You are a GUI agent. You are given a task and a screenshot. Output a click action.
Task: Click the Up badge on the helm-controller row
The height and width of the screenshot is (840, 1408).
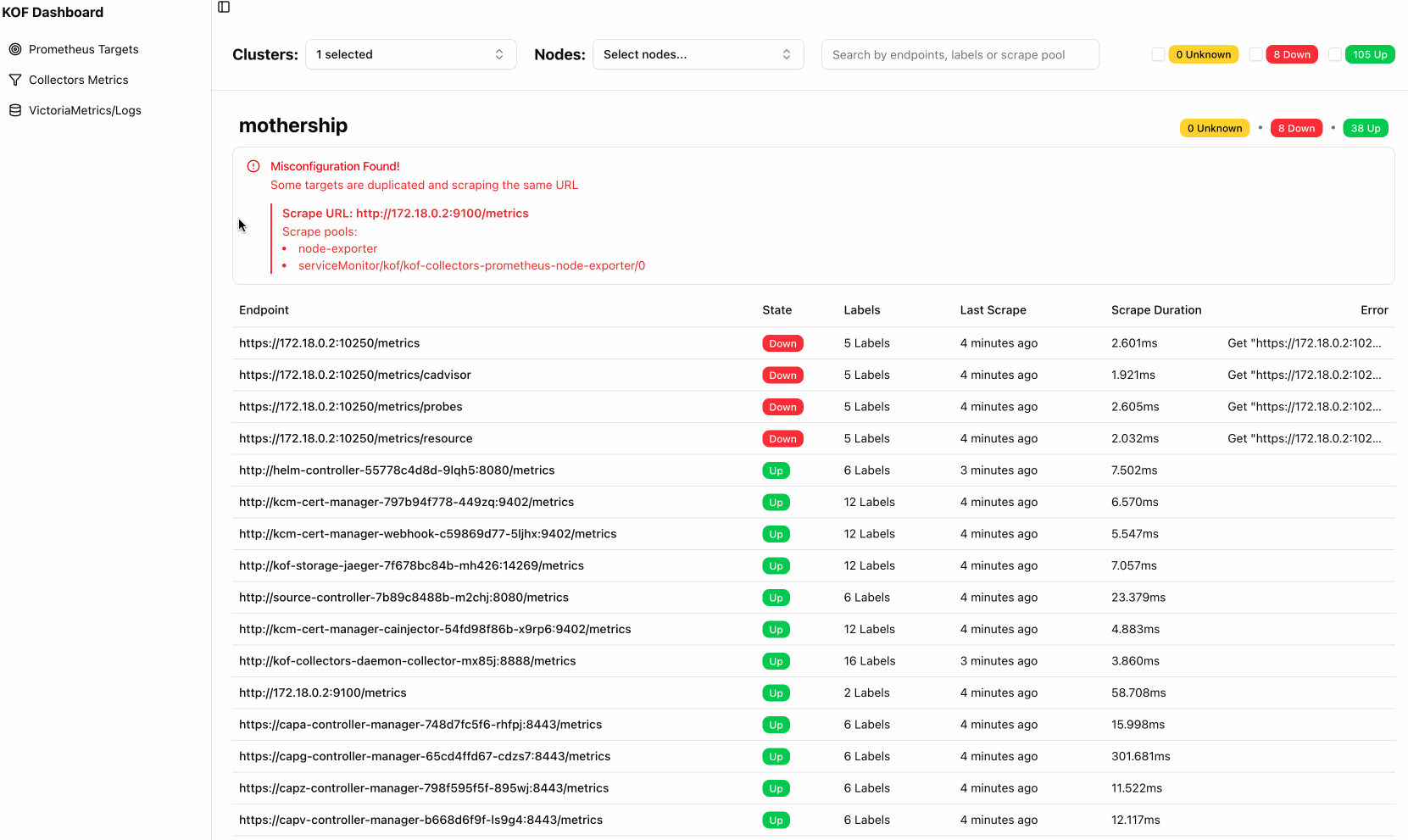click(776, 470)
